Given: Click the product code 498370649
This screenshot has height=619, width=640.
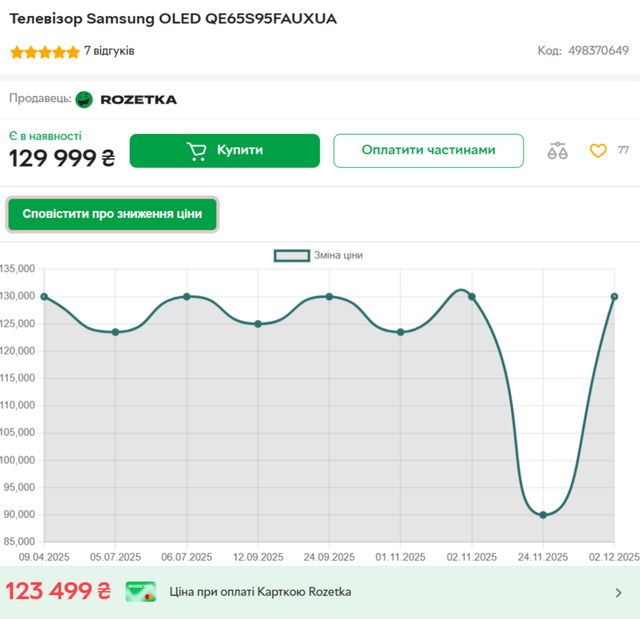Looking at the screenshot, I should [x=598, y=51].
